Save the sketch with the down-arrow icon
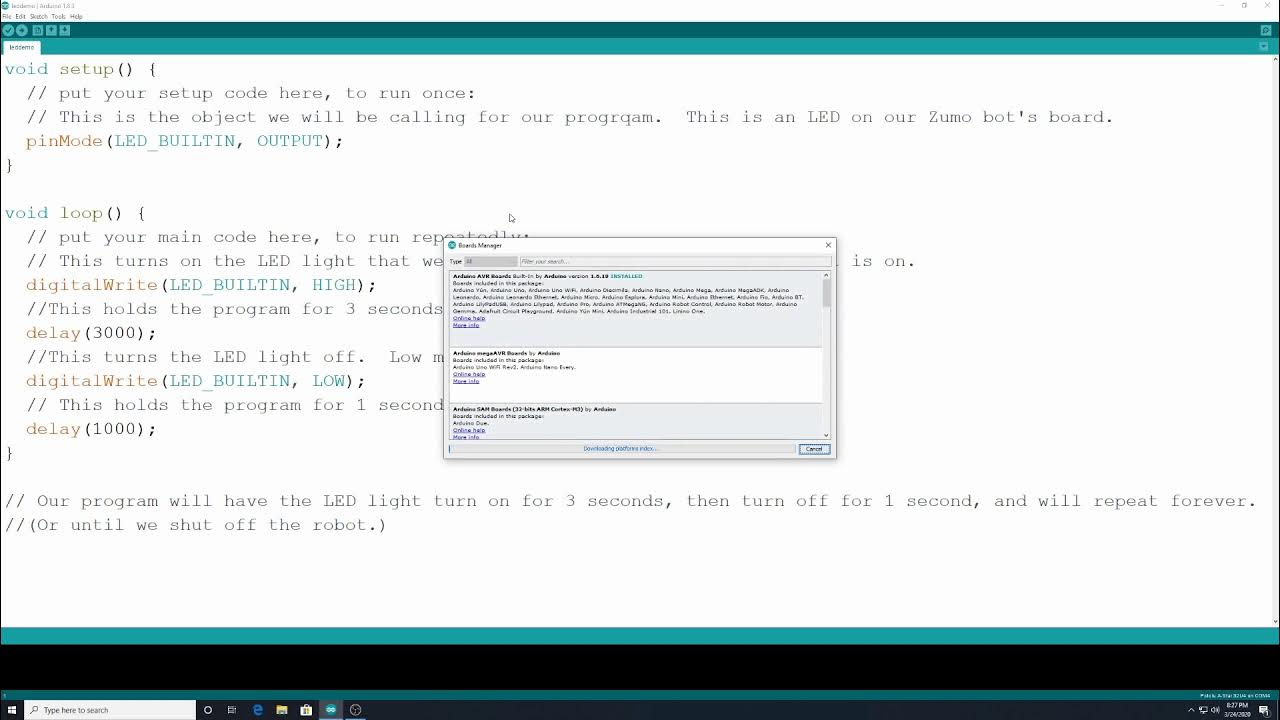This screenshot has width=1280, height=720. click(x=64, y=30)
